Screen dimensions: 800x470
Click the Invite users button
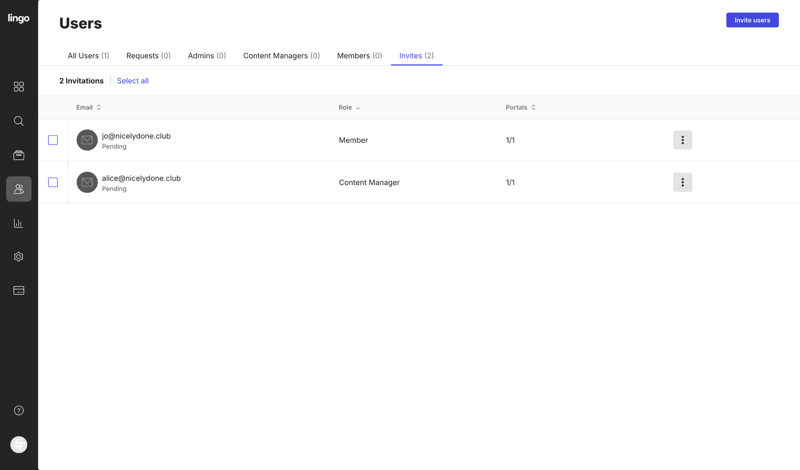[752, 20]
